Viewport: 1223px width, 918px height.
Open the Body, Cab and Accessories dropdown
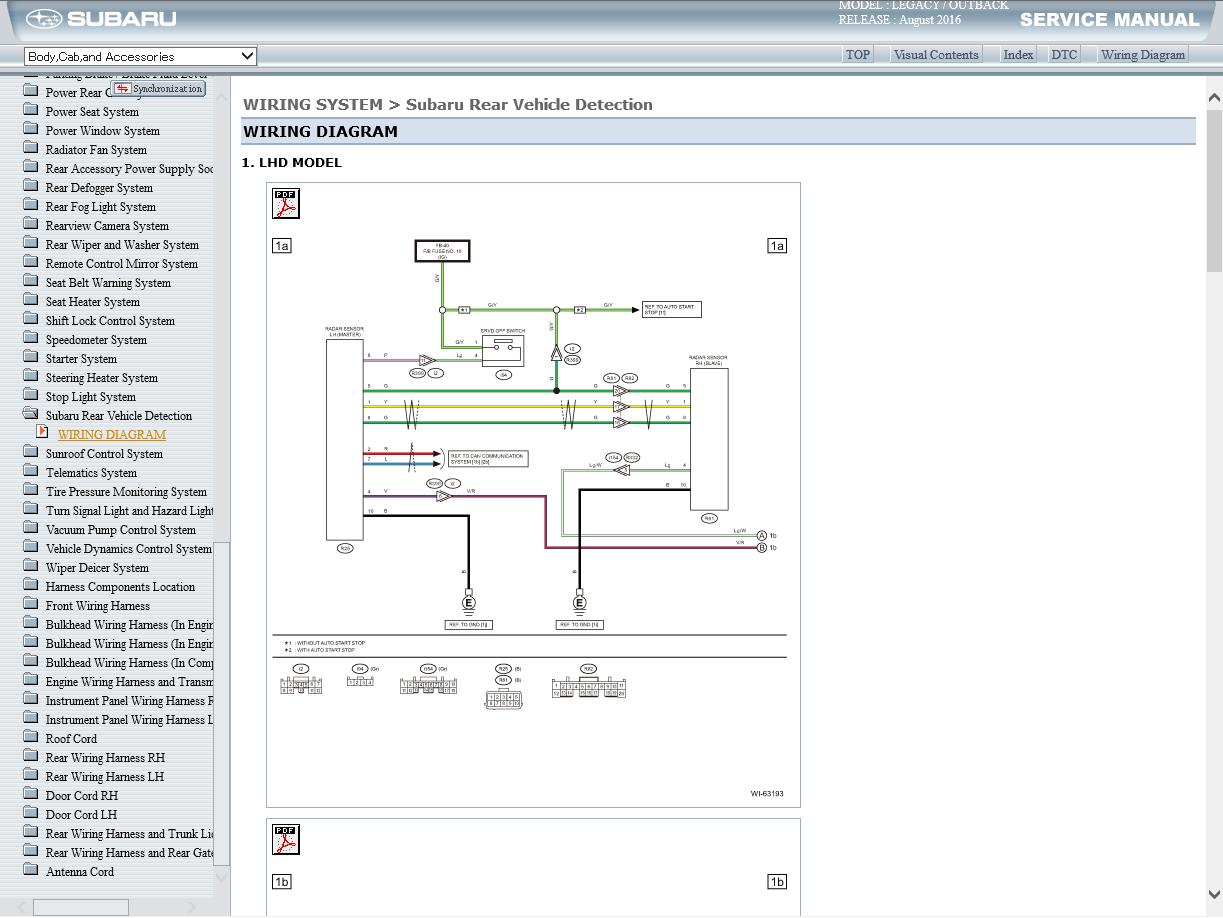point(140,56)
